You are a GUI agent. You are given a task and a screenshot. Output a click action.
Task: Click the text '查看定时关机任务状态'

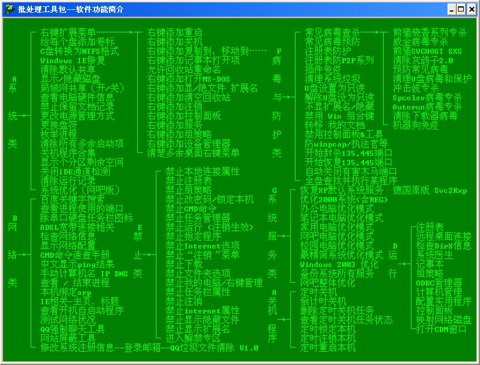tap(346, 320)
